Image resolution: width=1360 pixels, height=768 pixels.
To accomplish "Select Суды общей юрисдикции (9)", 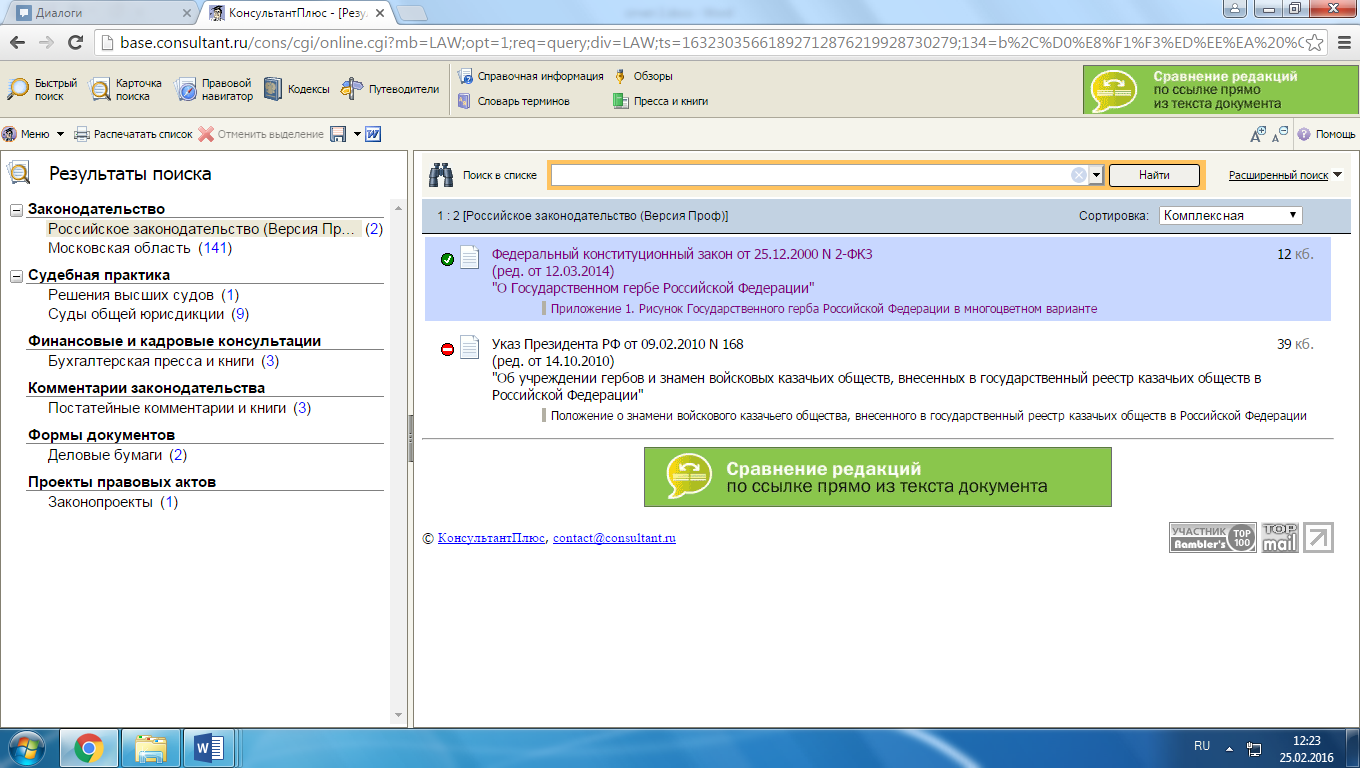I will (x=148, y=314).
